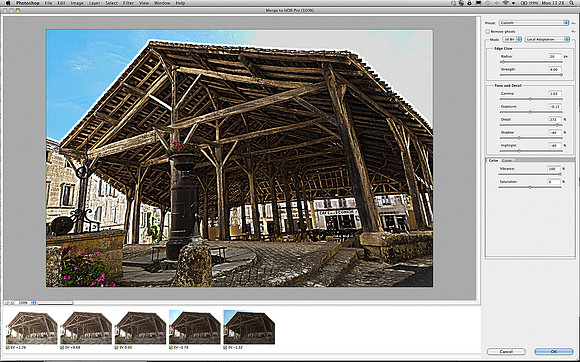580x362 pixels.
Task: Select the EV -1.32 source thumbnail
Action: pos(249,328)
